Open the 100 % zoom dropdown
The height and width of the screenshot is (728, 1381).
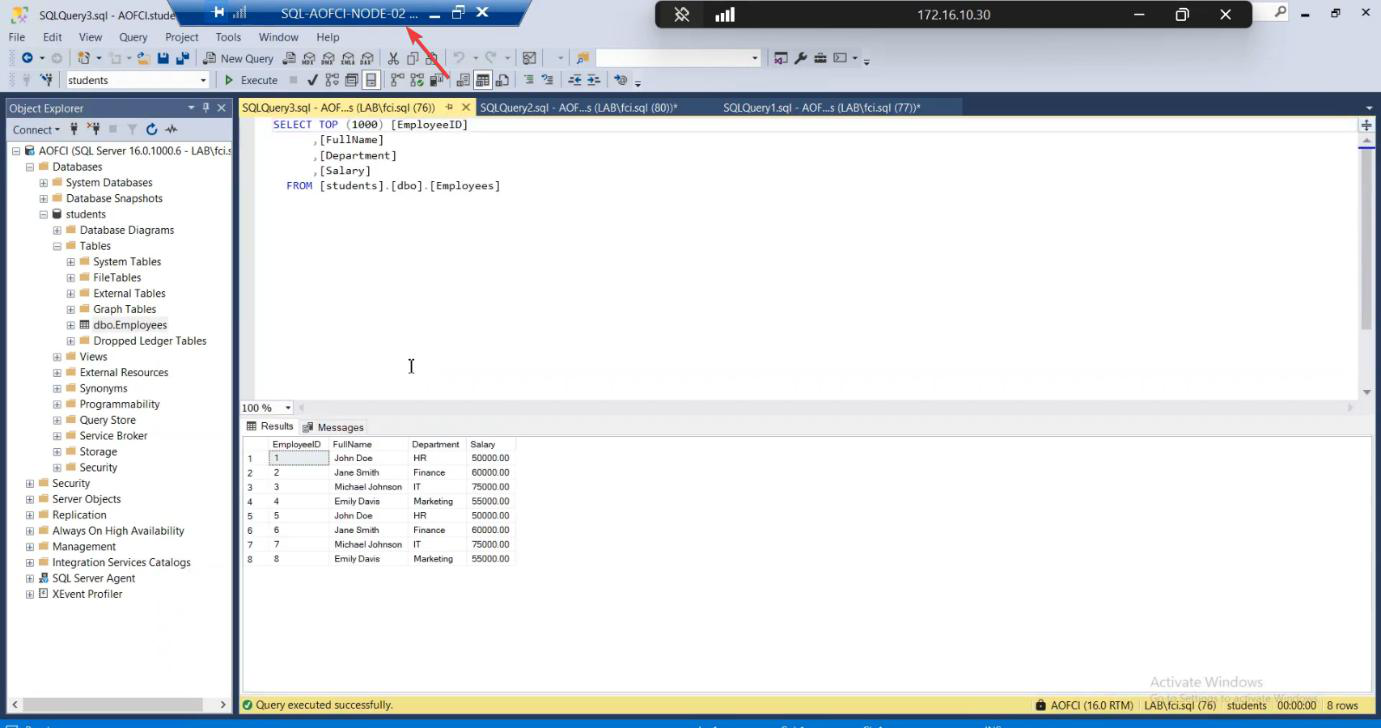click(288, 408)
